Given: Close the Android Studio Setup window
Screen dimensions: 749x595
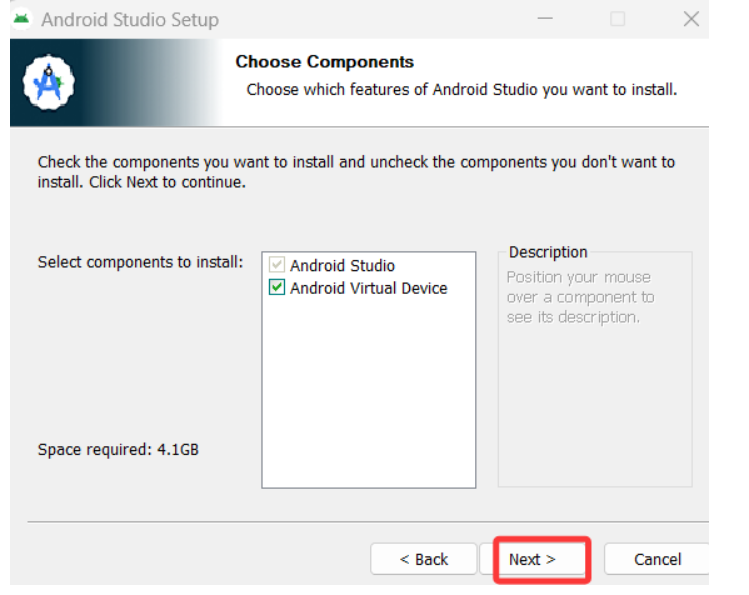Looking at the screenshot, I should (691, 19).
